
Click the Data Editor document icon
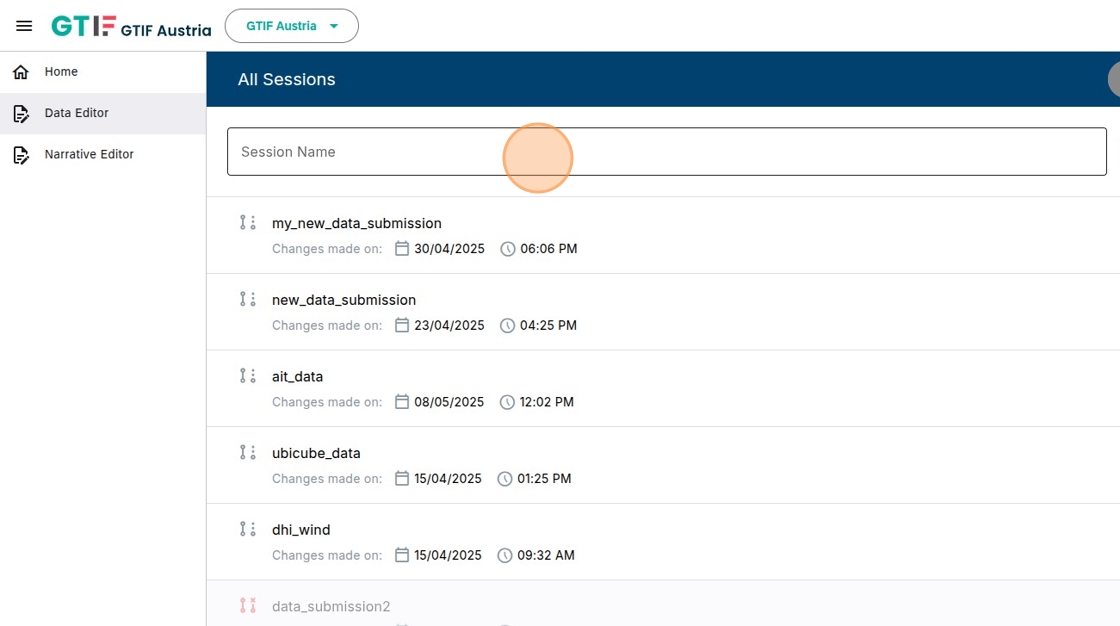21,113
